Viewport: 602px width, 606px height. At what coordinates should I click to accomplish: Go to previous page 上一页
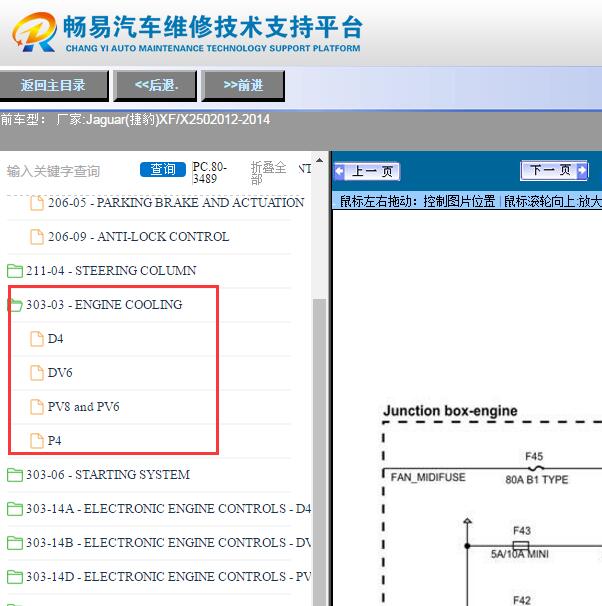367,171
